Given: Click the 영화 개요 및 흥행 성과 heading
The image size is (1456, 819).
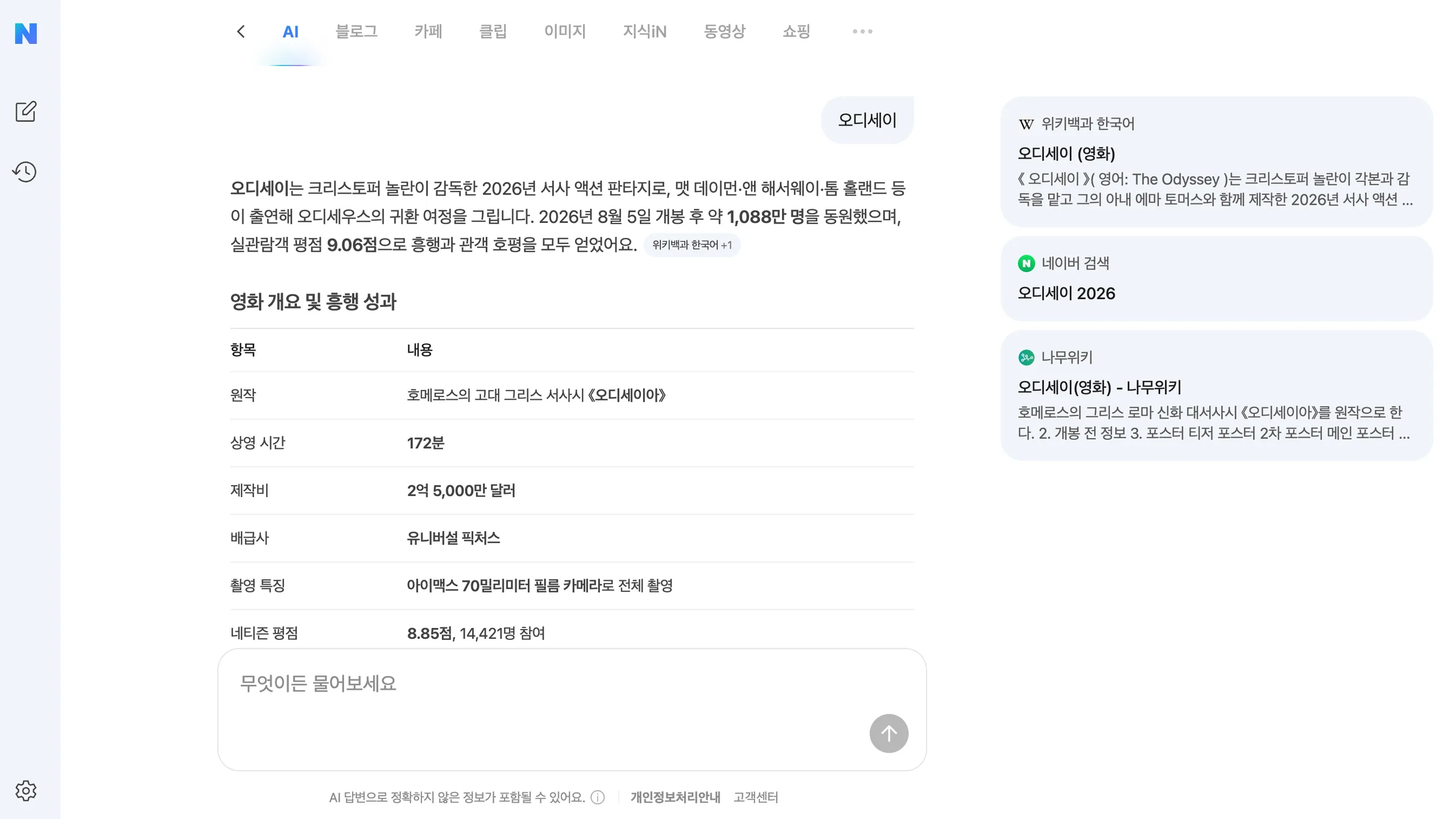Looking at the screenshot, I should pyautogui.click(x=313, y=301).
